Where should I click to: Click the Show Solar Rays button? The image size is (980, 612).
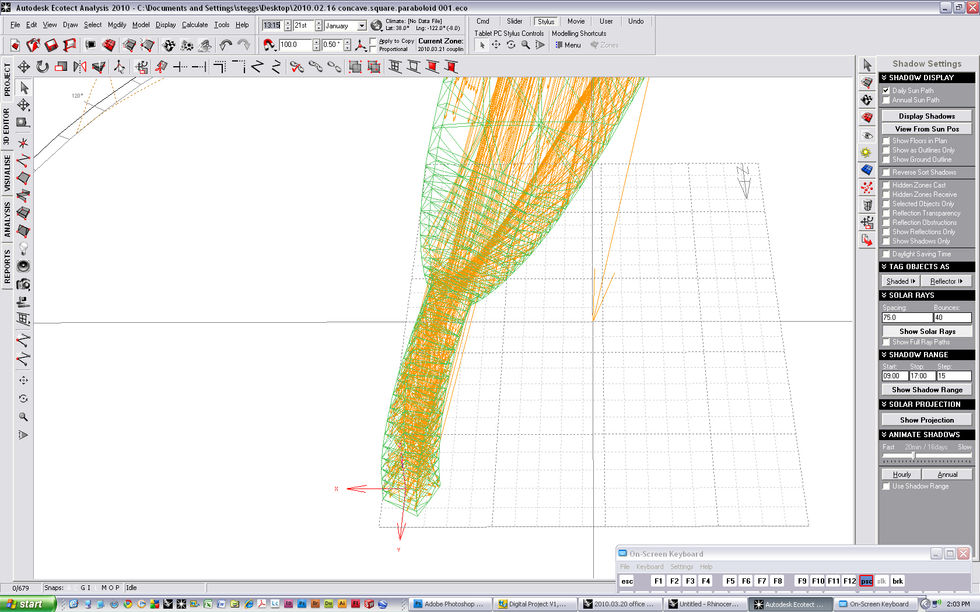click(927, 331)
